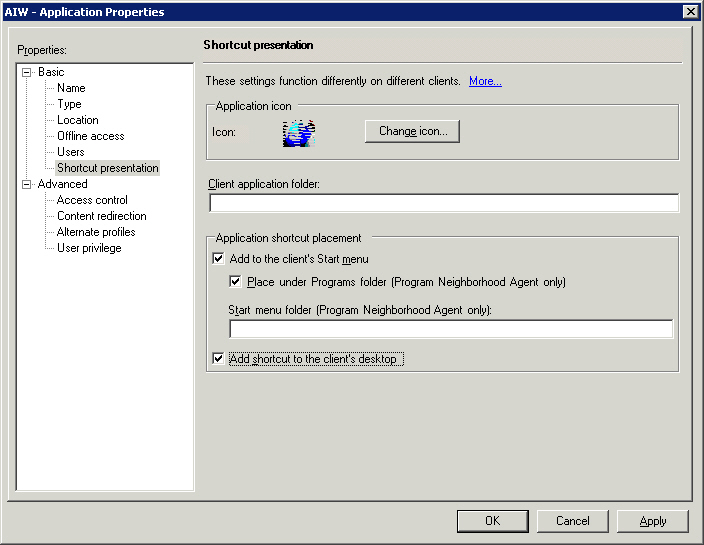Viewport: 704px width, 545px height.
Task: Select Name in the properties tree
Action: tap(71, 88)
